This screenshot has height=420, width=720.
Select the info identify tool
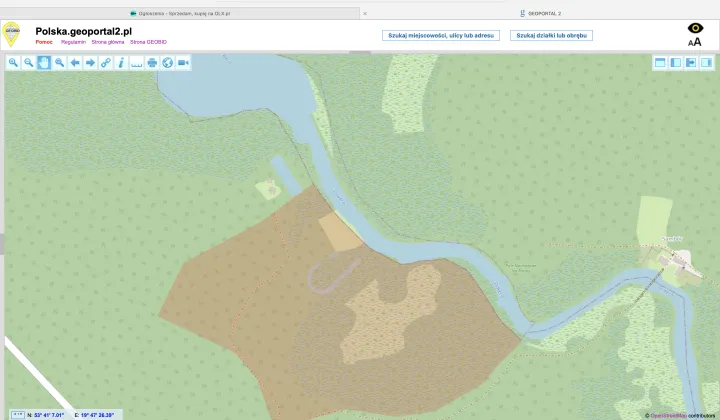pyautogui.click(x=121, y=63)
